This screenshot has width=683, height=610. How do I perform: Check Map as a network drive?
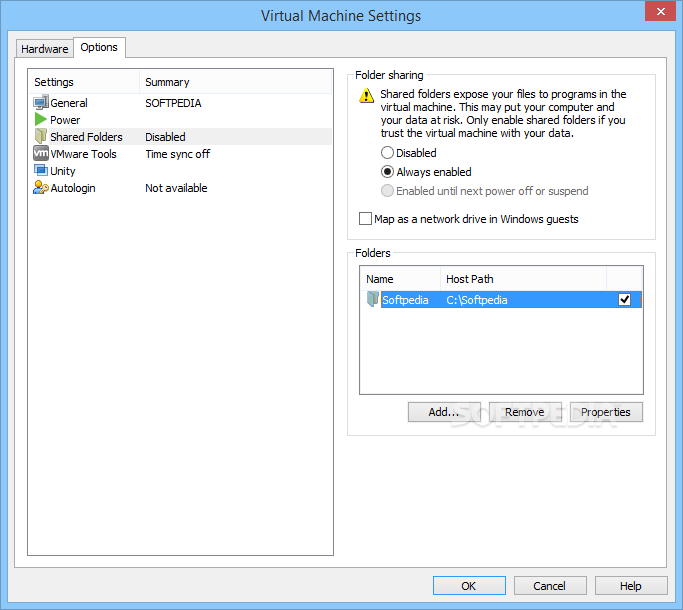click(365, 218)
